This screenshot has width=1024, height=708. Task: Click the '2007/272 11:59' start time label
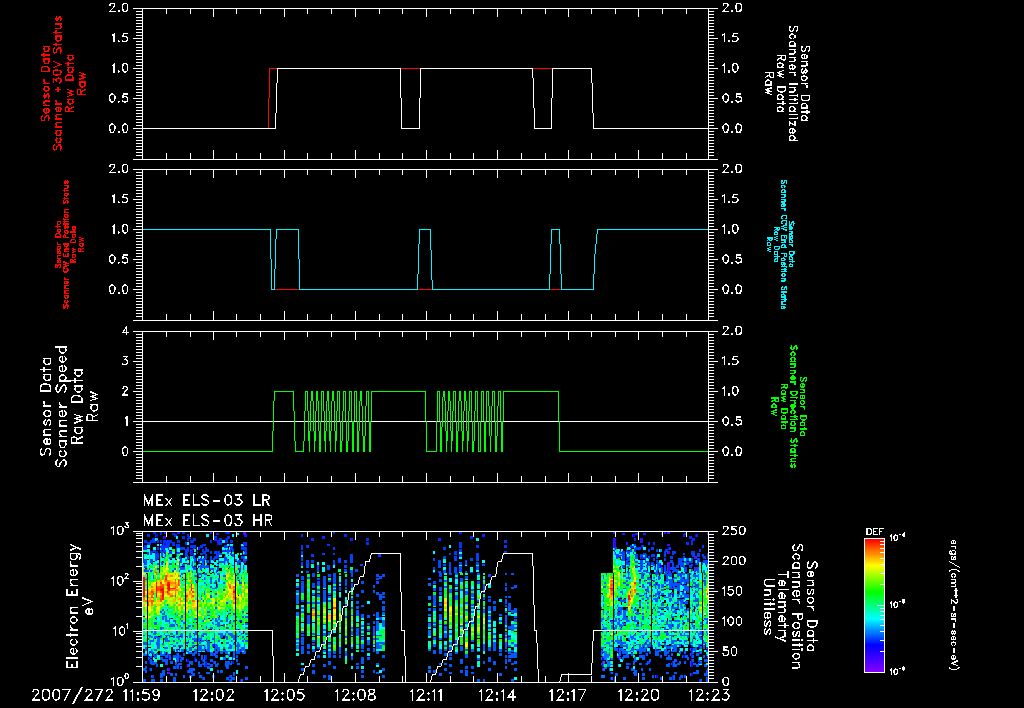pos(95,695)
